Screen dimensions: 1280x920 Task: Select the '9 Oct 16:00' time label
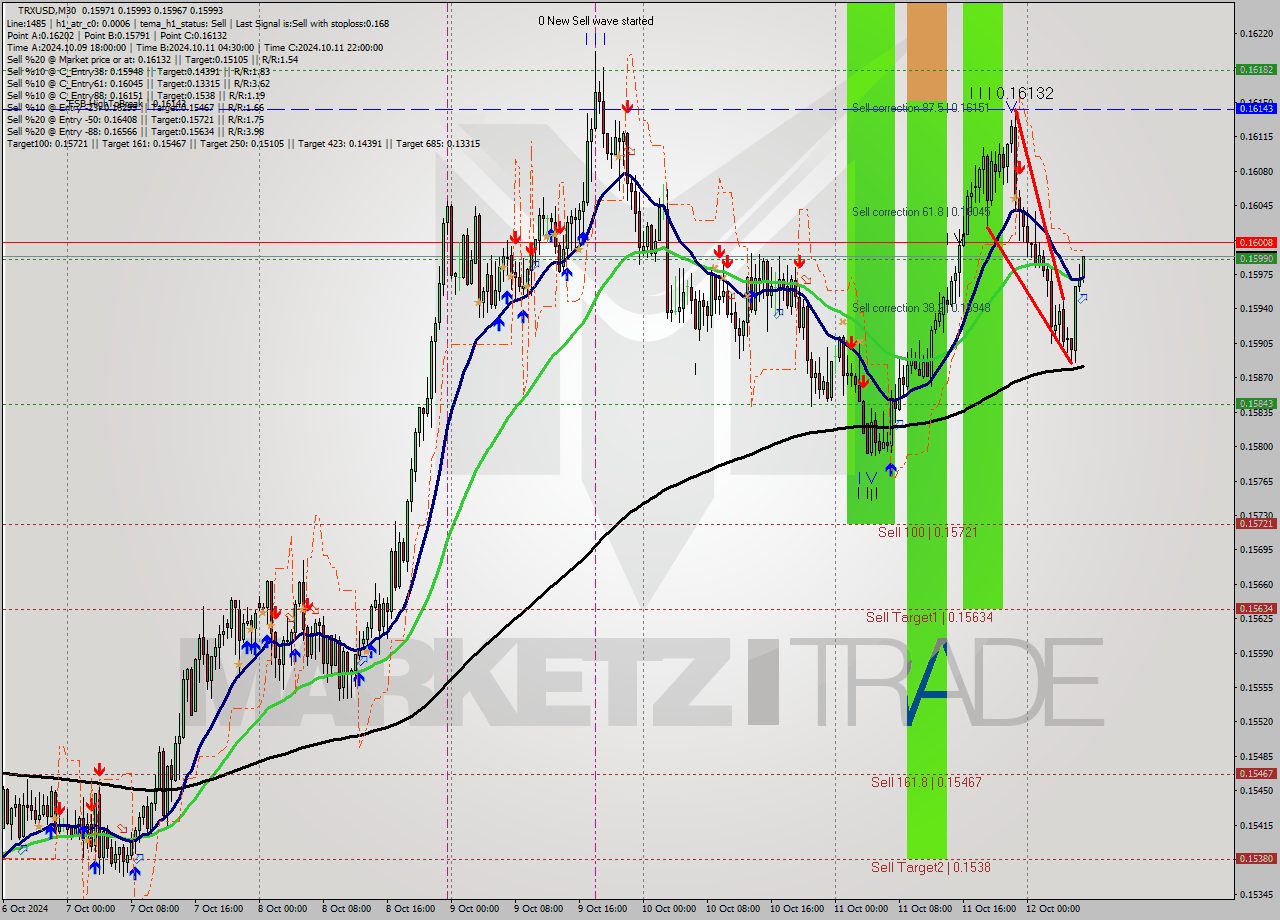pyautogui.click(x=603, y=909)
